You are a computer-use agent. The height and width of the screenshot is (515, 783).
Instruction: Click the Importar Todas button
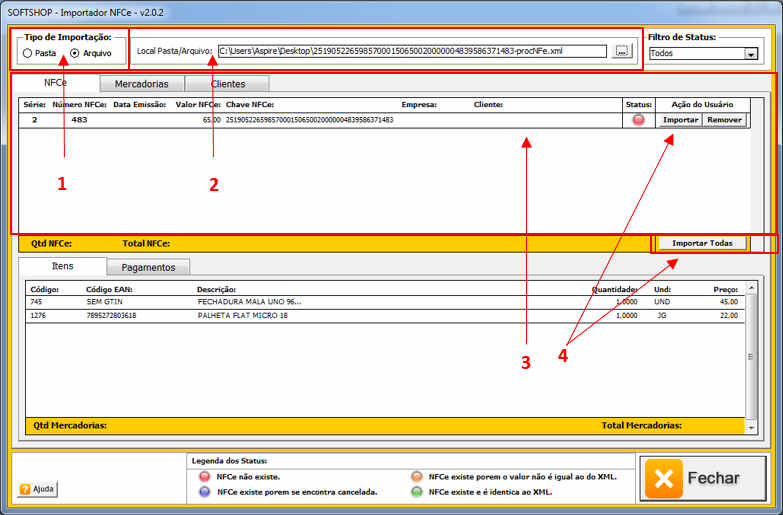[702, 243]
